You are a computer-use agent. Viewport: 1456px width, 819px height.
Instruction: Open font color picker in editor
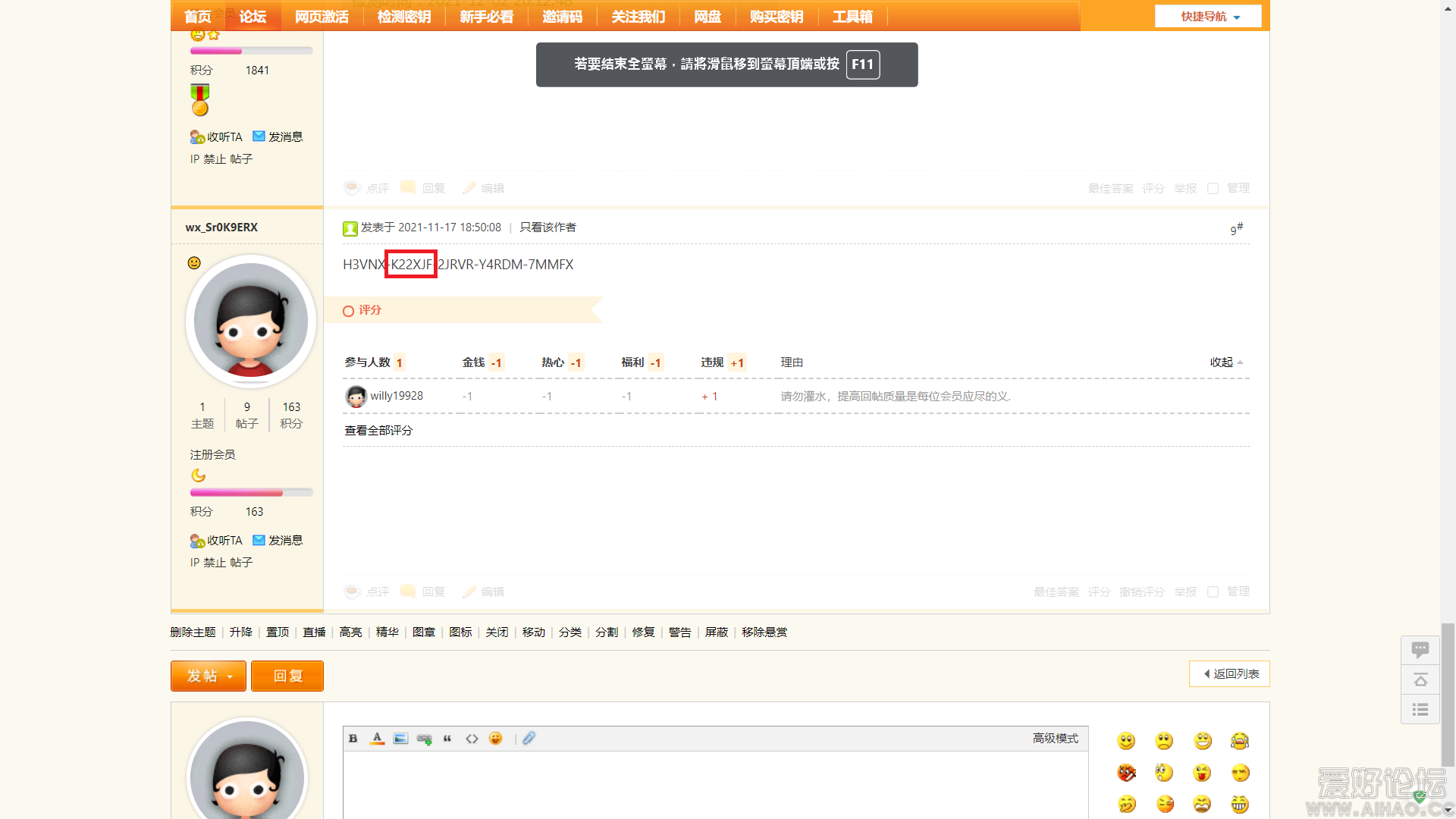tap(377, 739)
